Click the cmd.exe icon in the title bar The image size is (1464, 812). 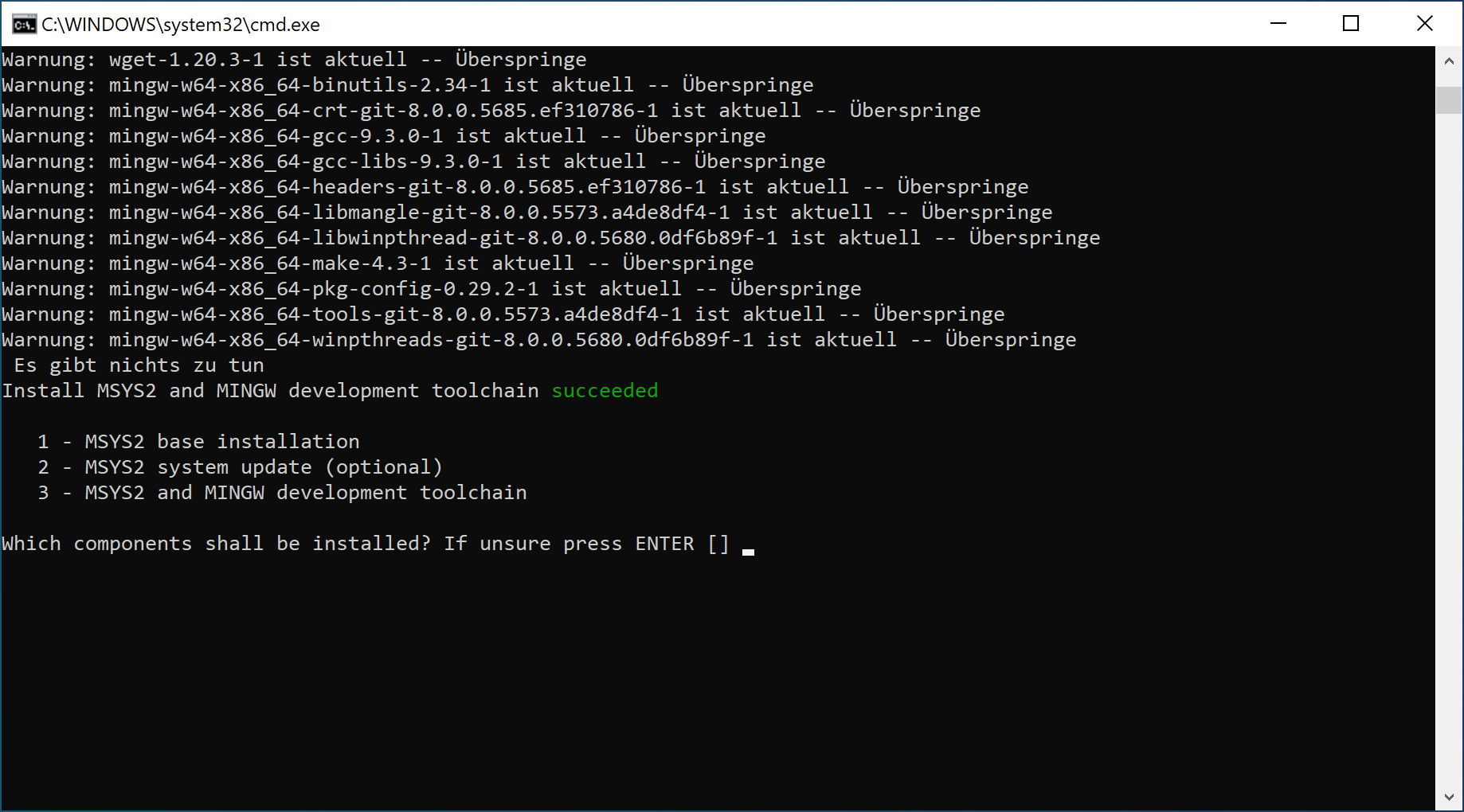tap(23, 24)
